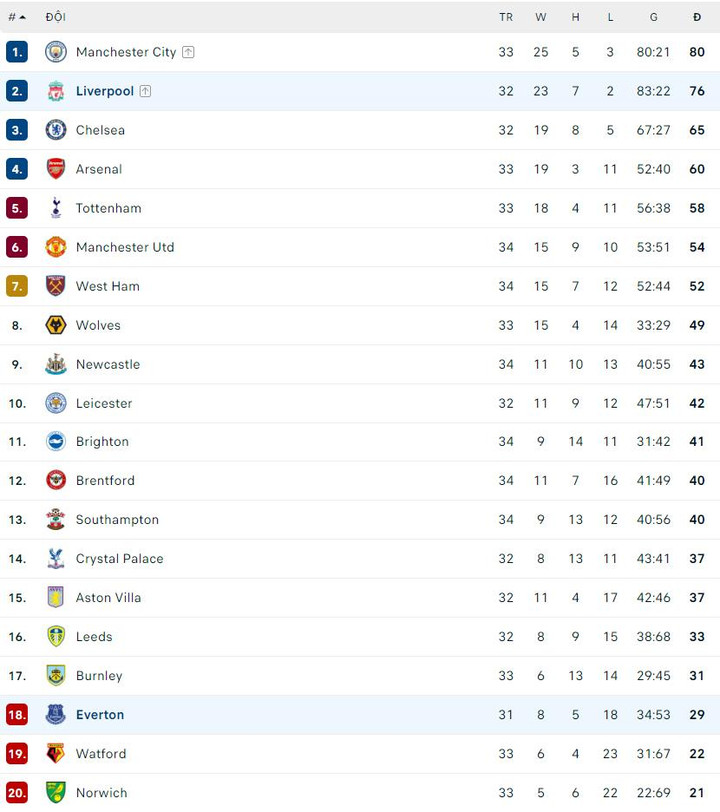Click the Arsenal club crest
Viewport: 720px width, 812px height.
56,169
